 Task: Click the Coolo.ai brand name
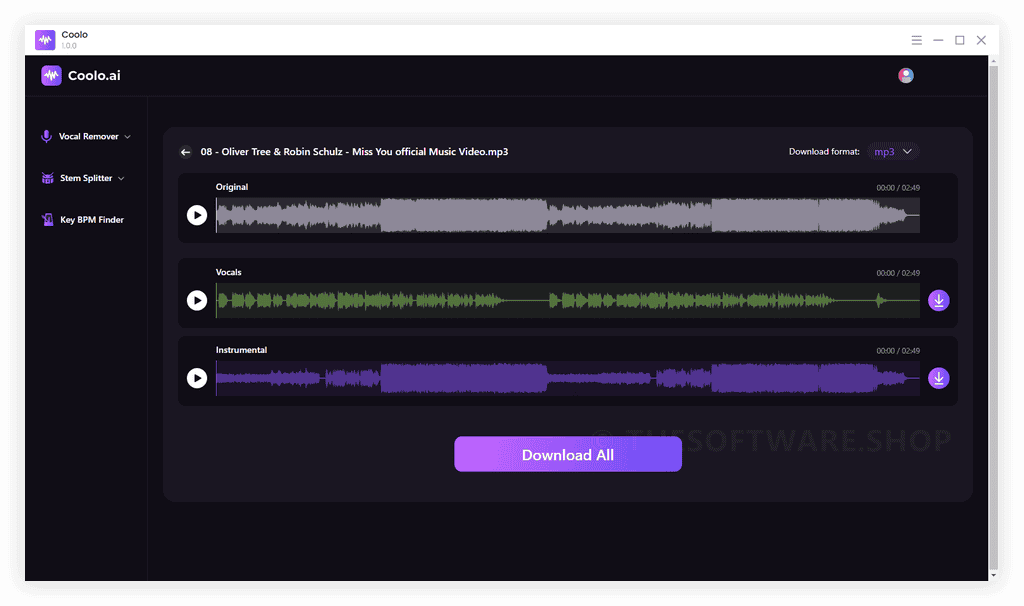pos(94,76)
